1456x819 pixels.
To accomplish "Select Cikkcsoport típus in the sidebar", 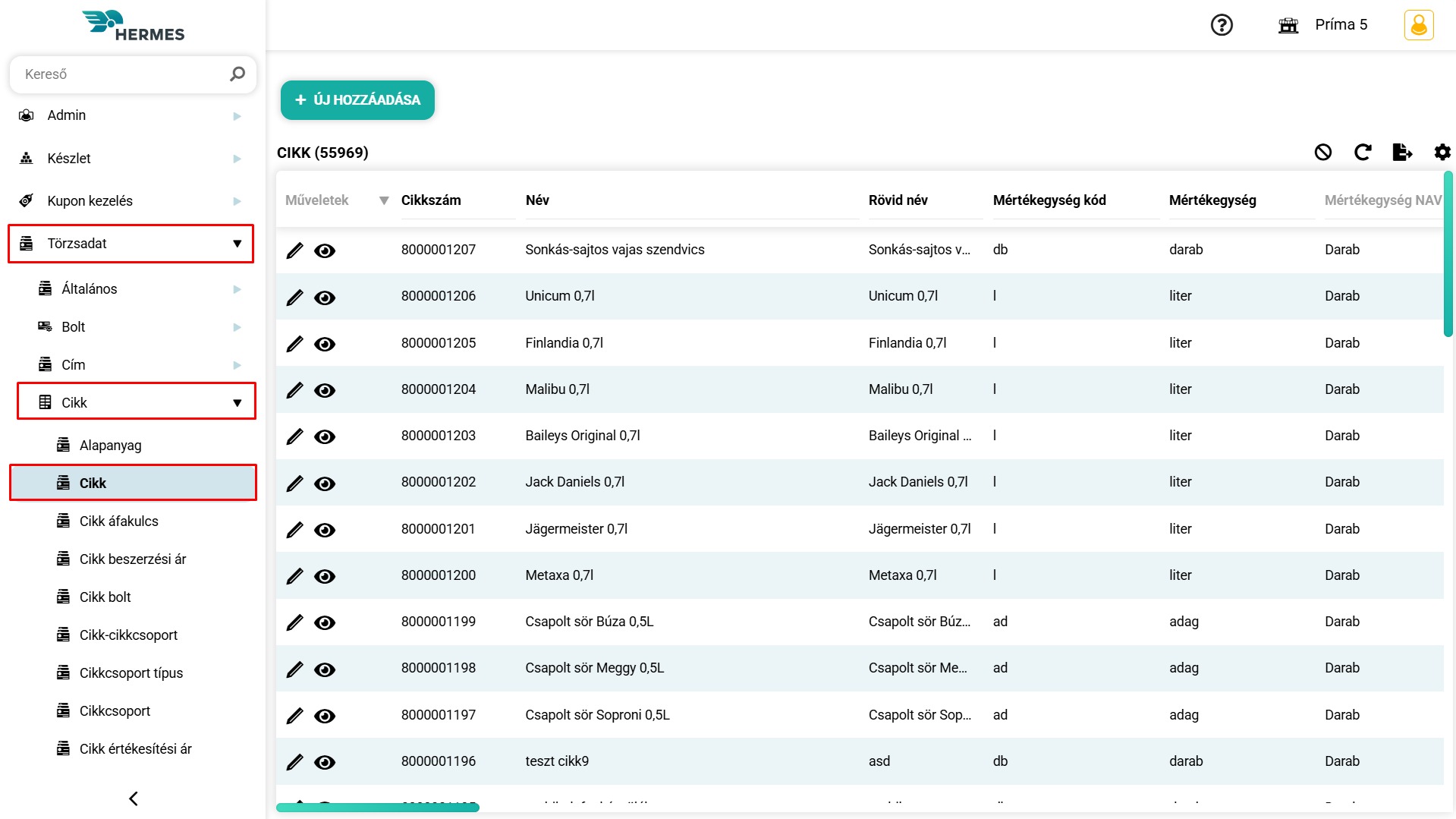I will point(131,673).
